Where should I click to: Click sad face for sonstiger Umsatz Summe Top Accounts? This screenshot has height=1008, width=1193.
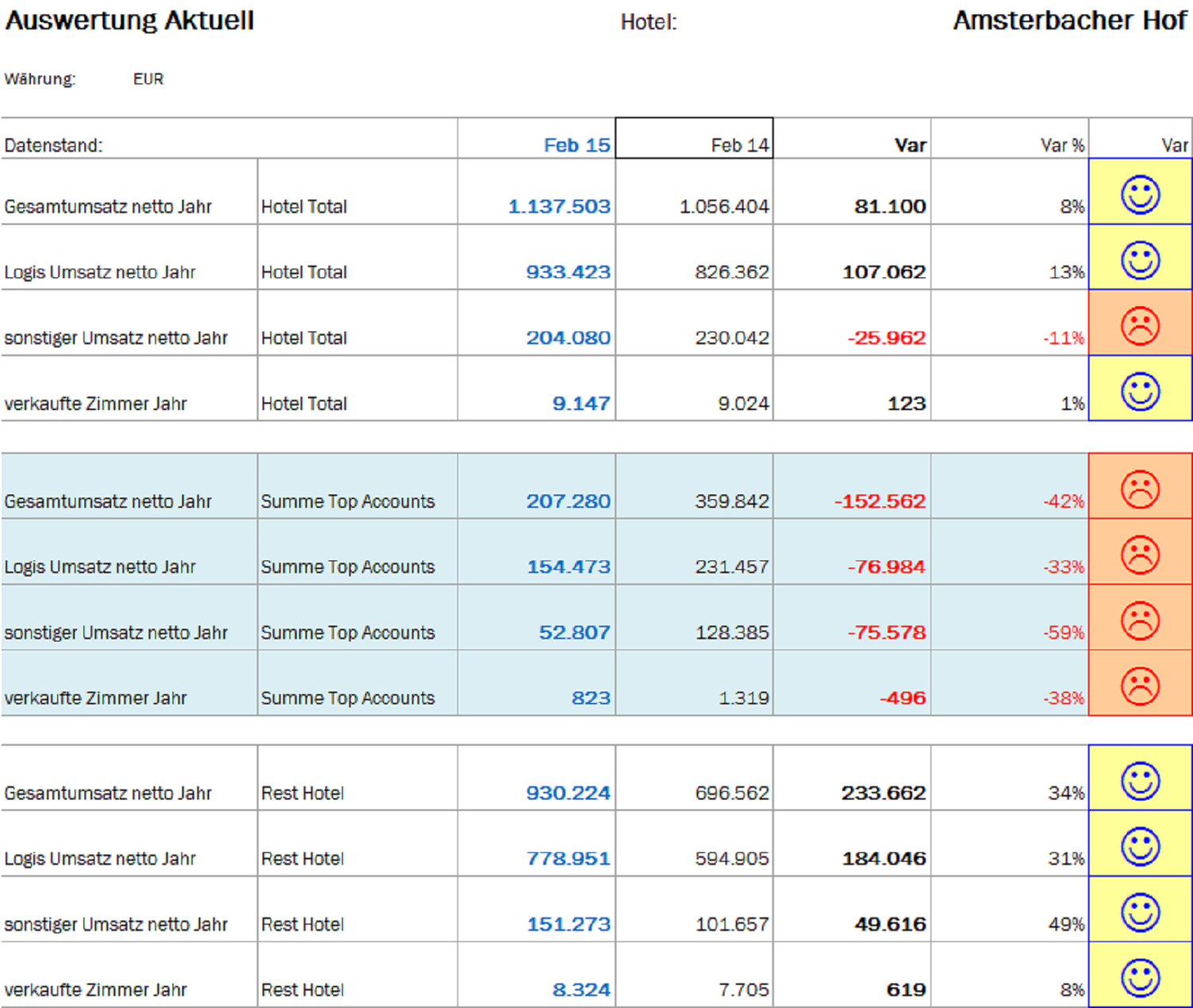click(1141, 621)
